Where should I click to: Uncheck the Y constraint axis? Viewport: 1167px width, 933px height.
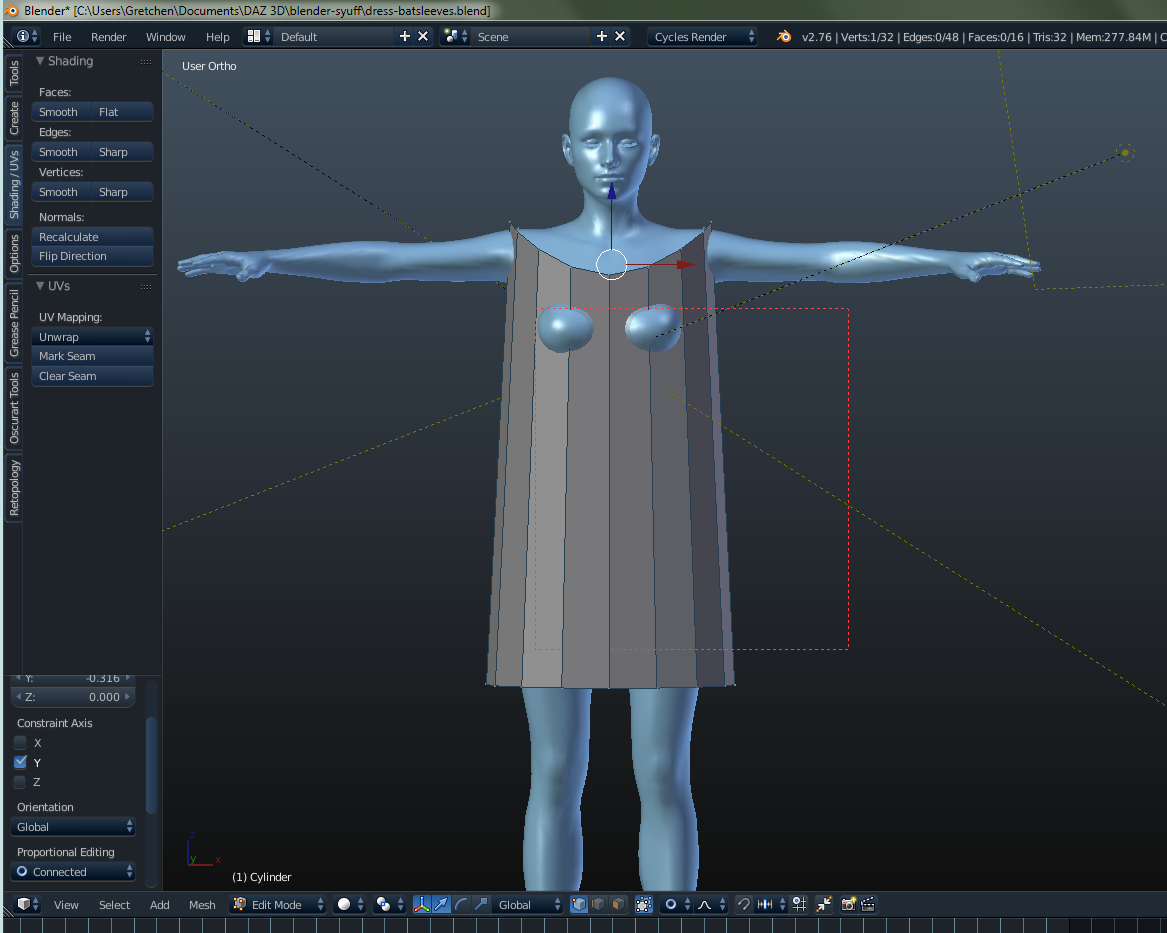(x=21, y=762)
